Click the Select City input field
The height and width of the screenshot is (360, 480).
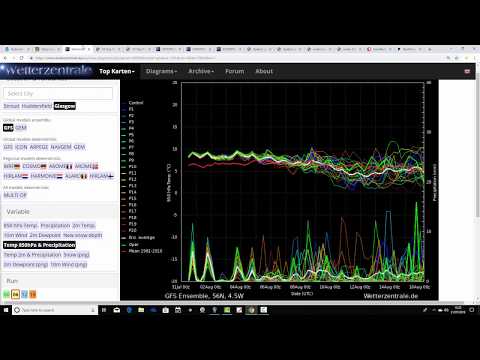click(x=58, y=93)
